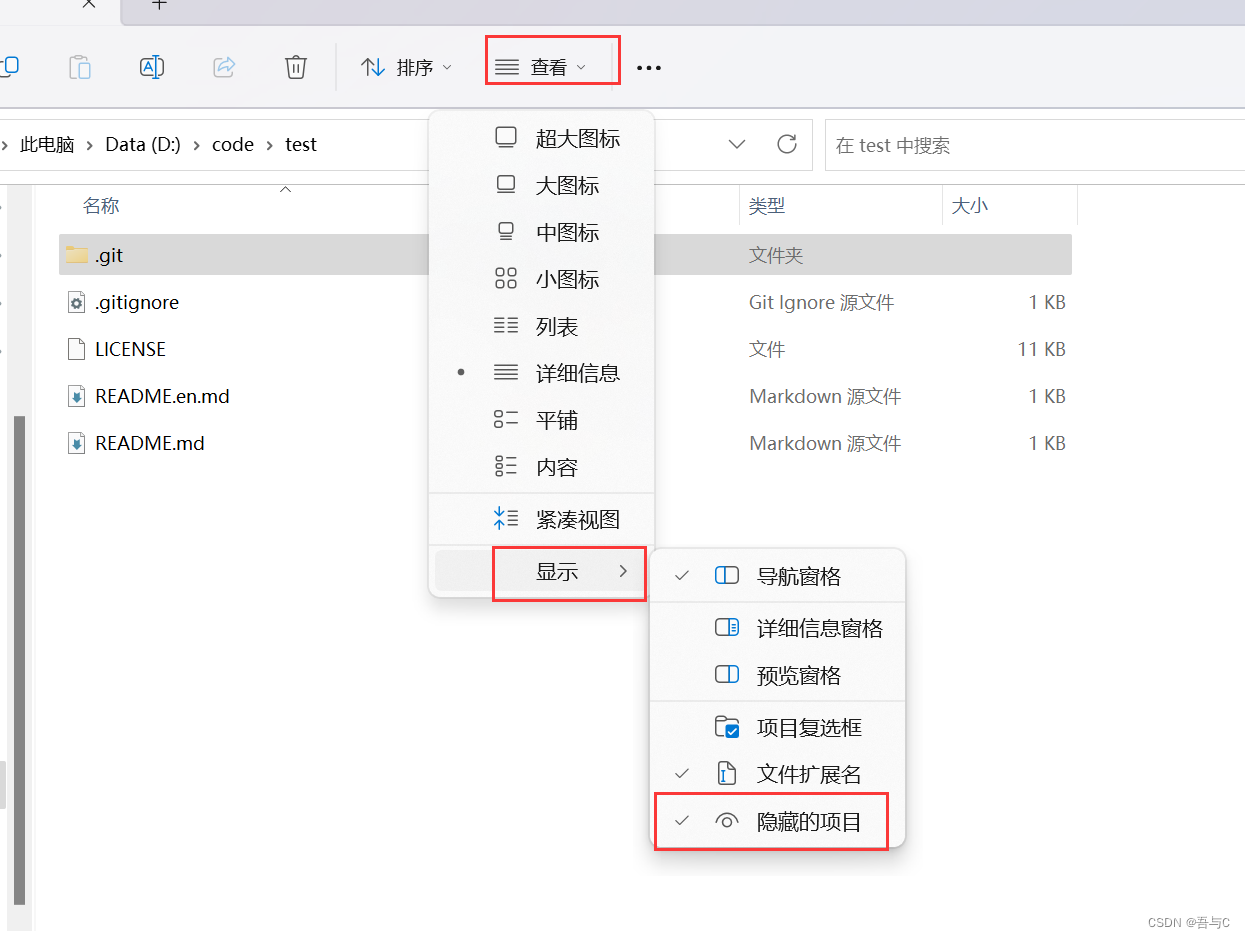Toggle 文件扩展名 file name extensions
1245x938 pixels.
777,775
